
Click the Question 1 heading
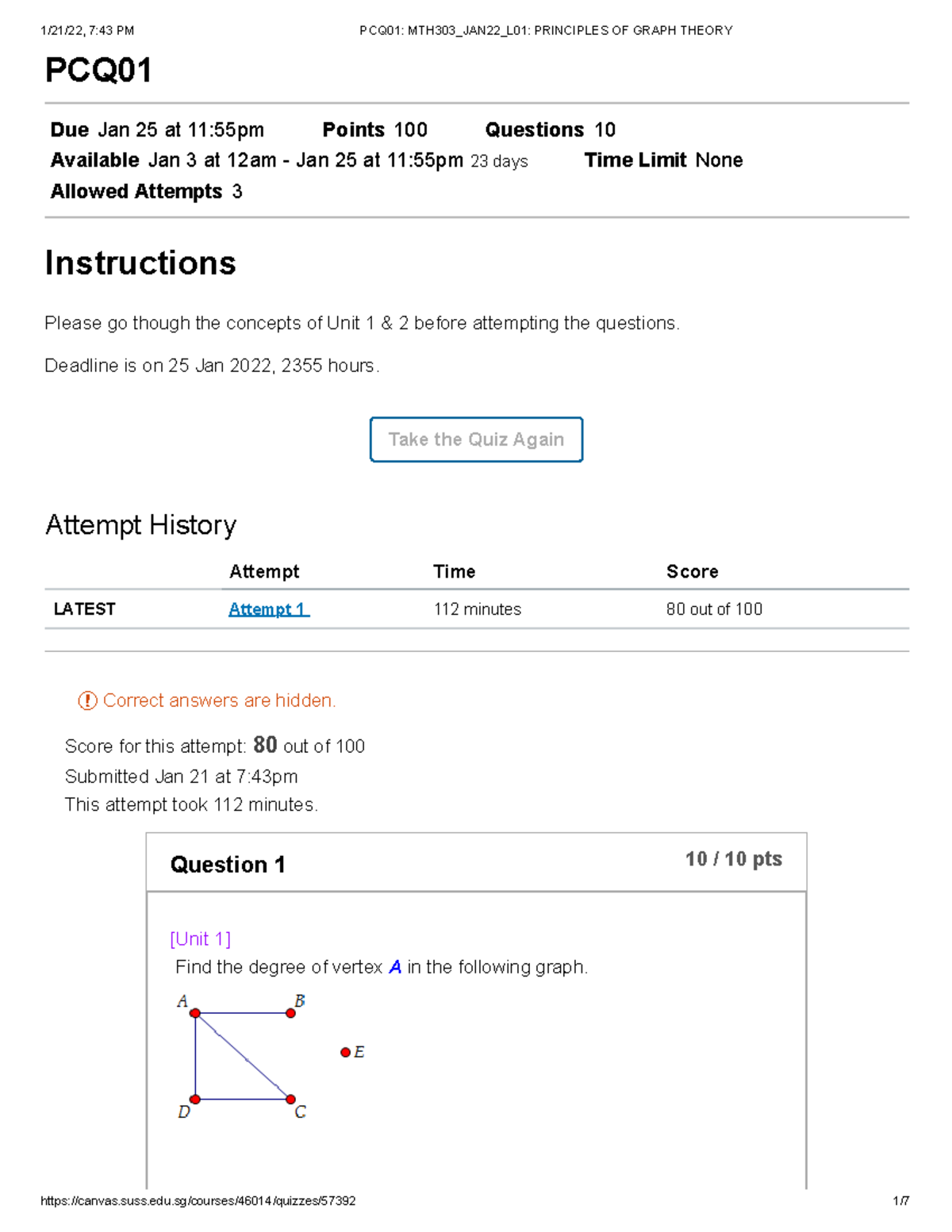pos(230,864)
